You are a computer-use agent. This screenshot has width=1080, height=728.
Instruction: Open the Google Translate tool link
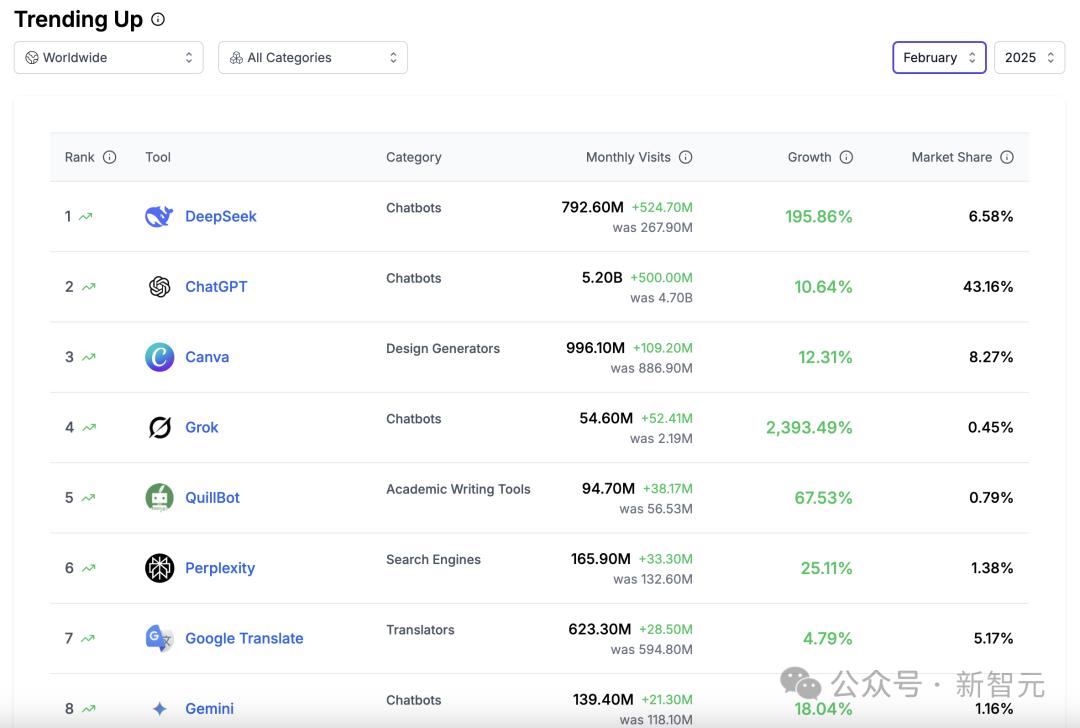[x=244, y=638]
